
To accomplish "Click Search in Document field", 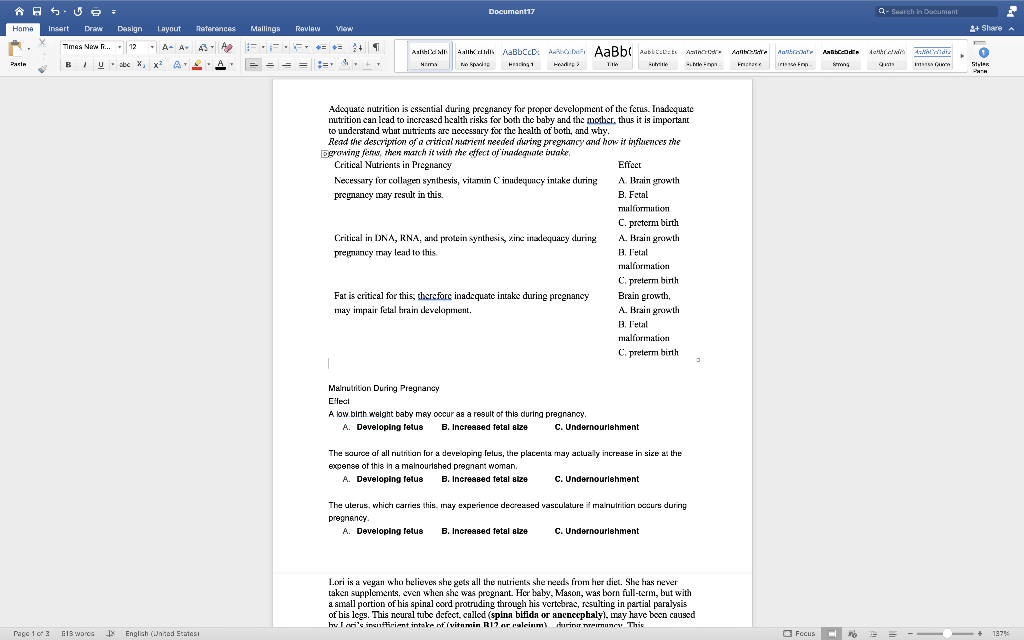I will coord(936,11).
